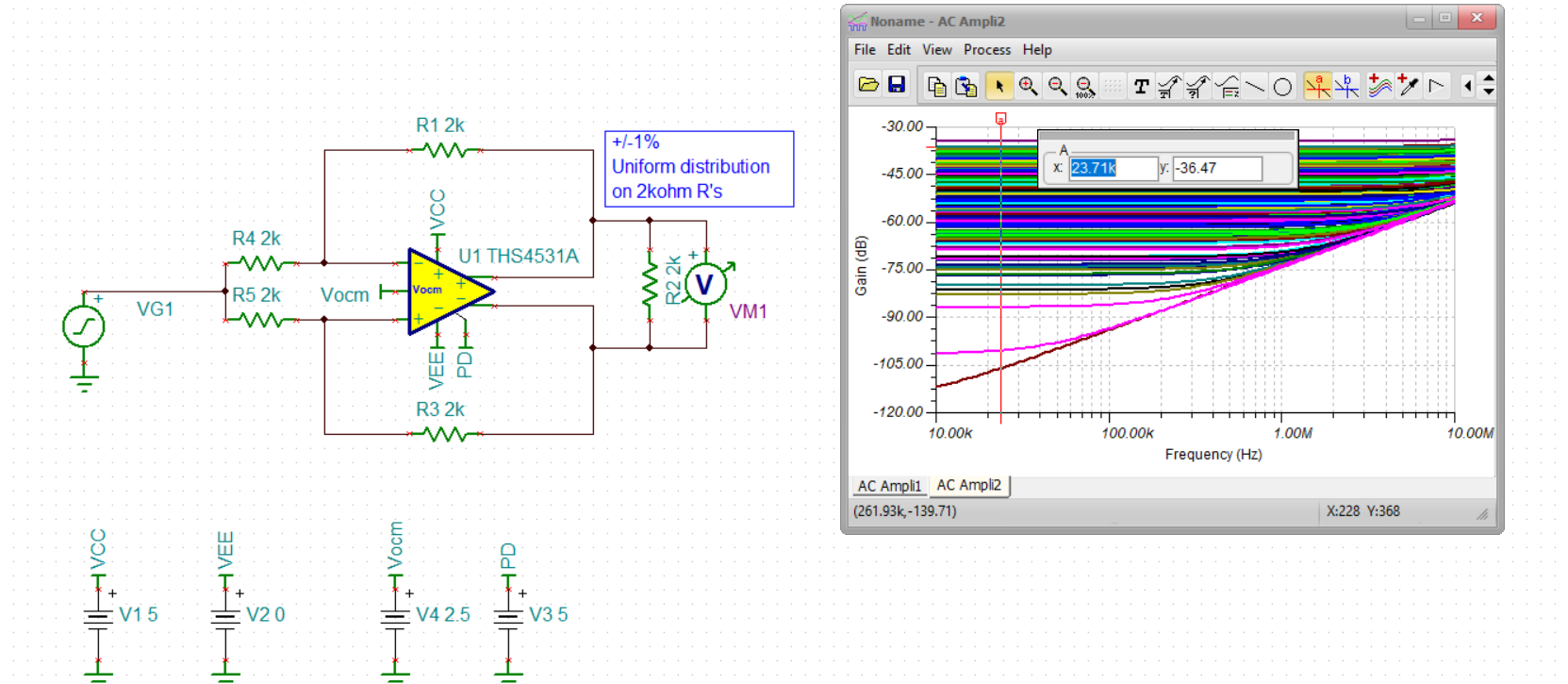
Task: Save the diagram with the floppy disk icon
Action: 897,86
